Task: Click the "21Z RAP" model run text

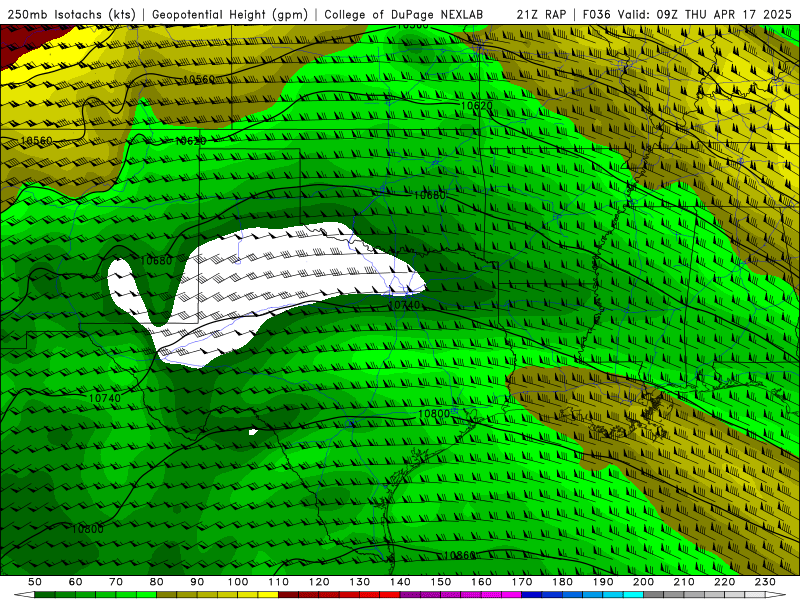Action: click(541, 14)
